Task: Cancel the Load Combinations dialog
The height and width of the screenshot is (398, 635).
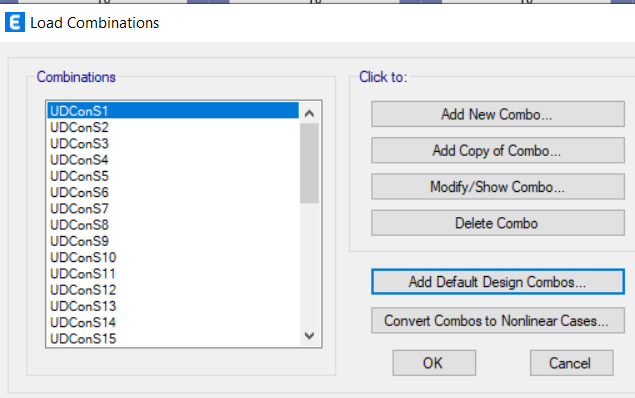Action: point(571,363)
